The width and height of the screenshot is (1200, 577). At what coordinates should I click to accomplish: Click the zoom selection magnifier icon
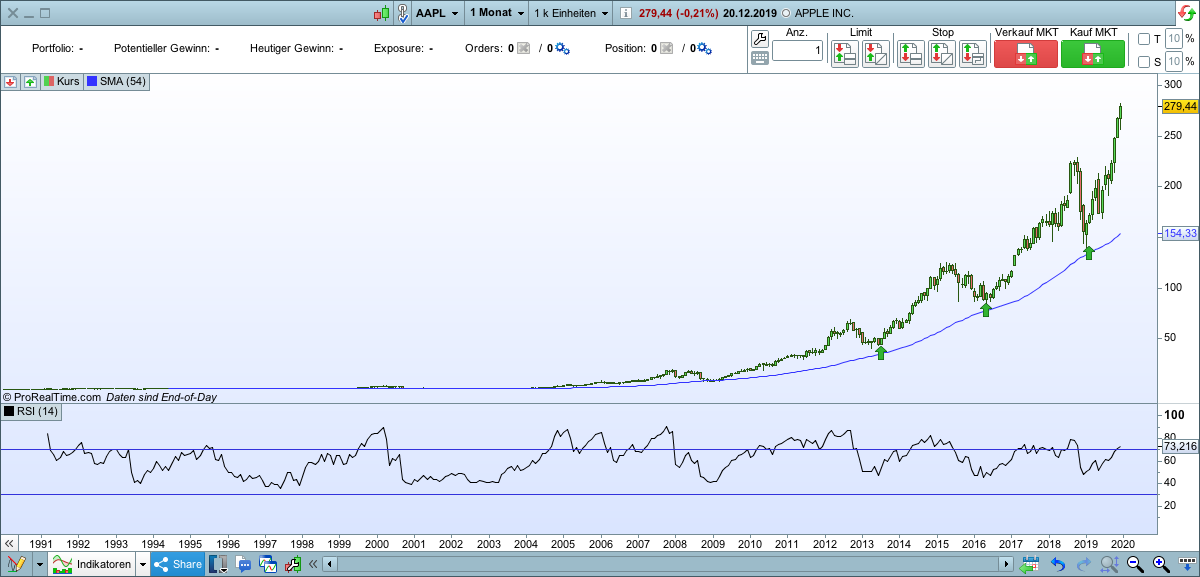click(x=1110, y=564)
